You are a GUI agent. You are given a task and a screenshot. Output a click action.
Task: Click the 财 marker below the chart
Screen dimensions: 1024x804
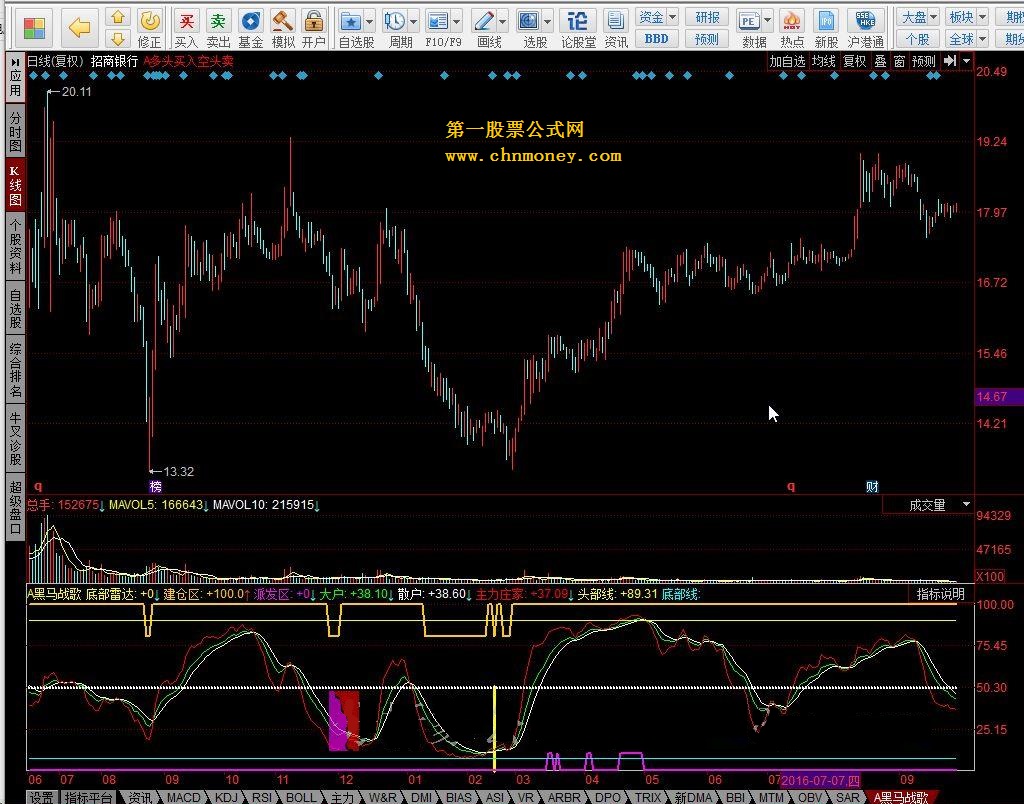(x=872, y=487)
